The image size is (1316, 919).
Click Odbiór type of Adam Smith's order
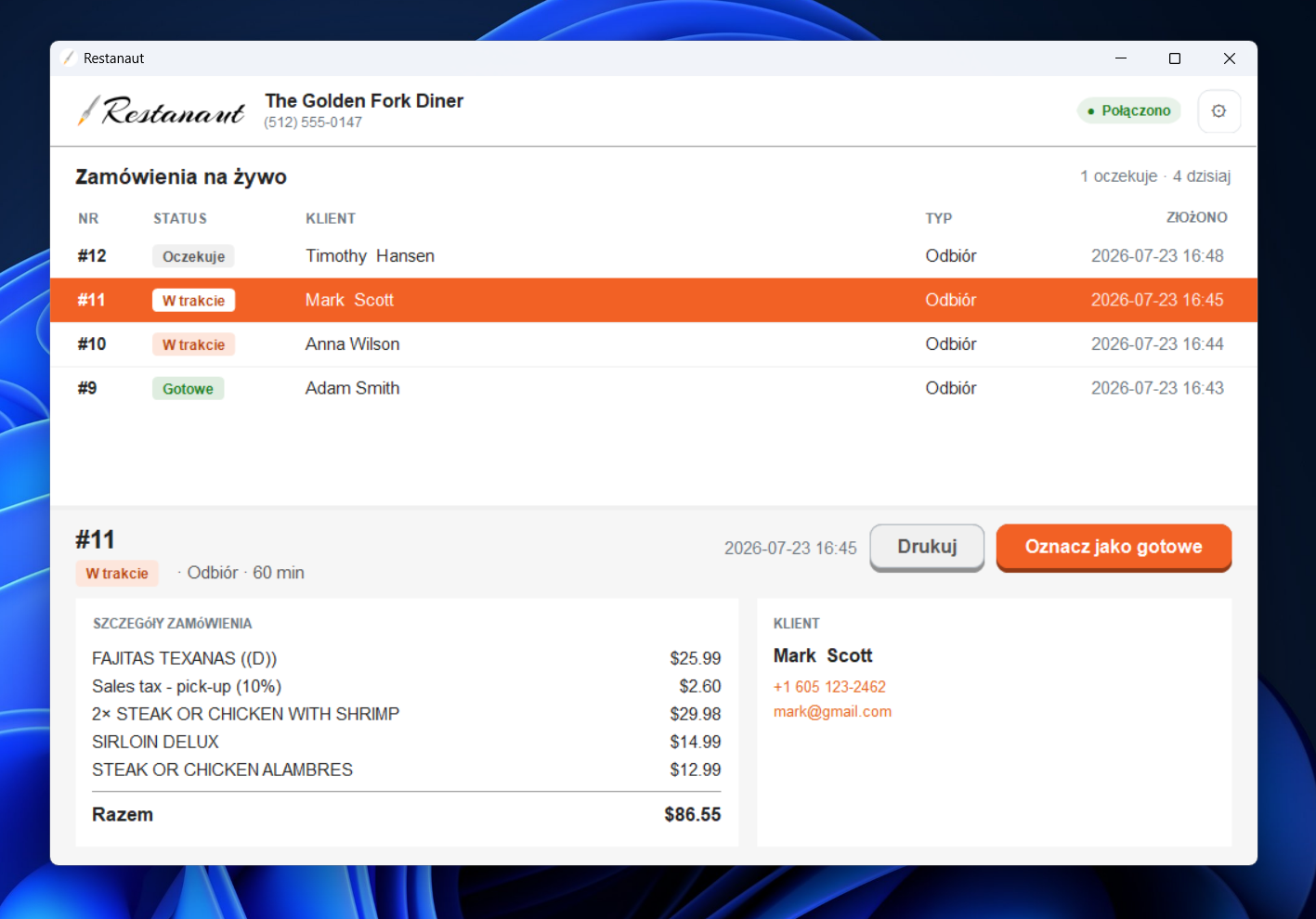click(950, 388)
